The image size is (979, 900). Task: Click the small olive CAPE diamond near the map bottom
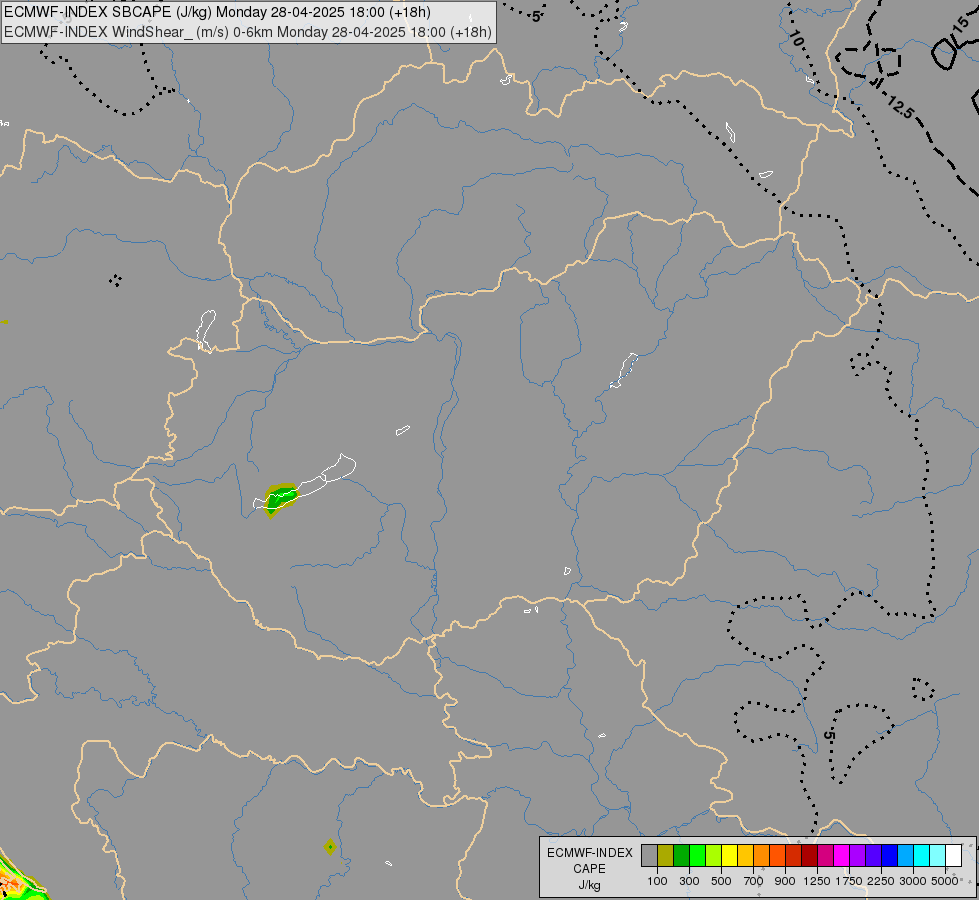pyautogui.click(x=330, y=847)
